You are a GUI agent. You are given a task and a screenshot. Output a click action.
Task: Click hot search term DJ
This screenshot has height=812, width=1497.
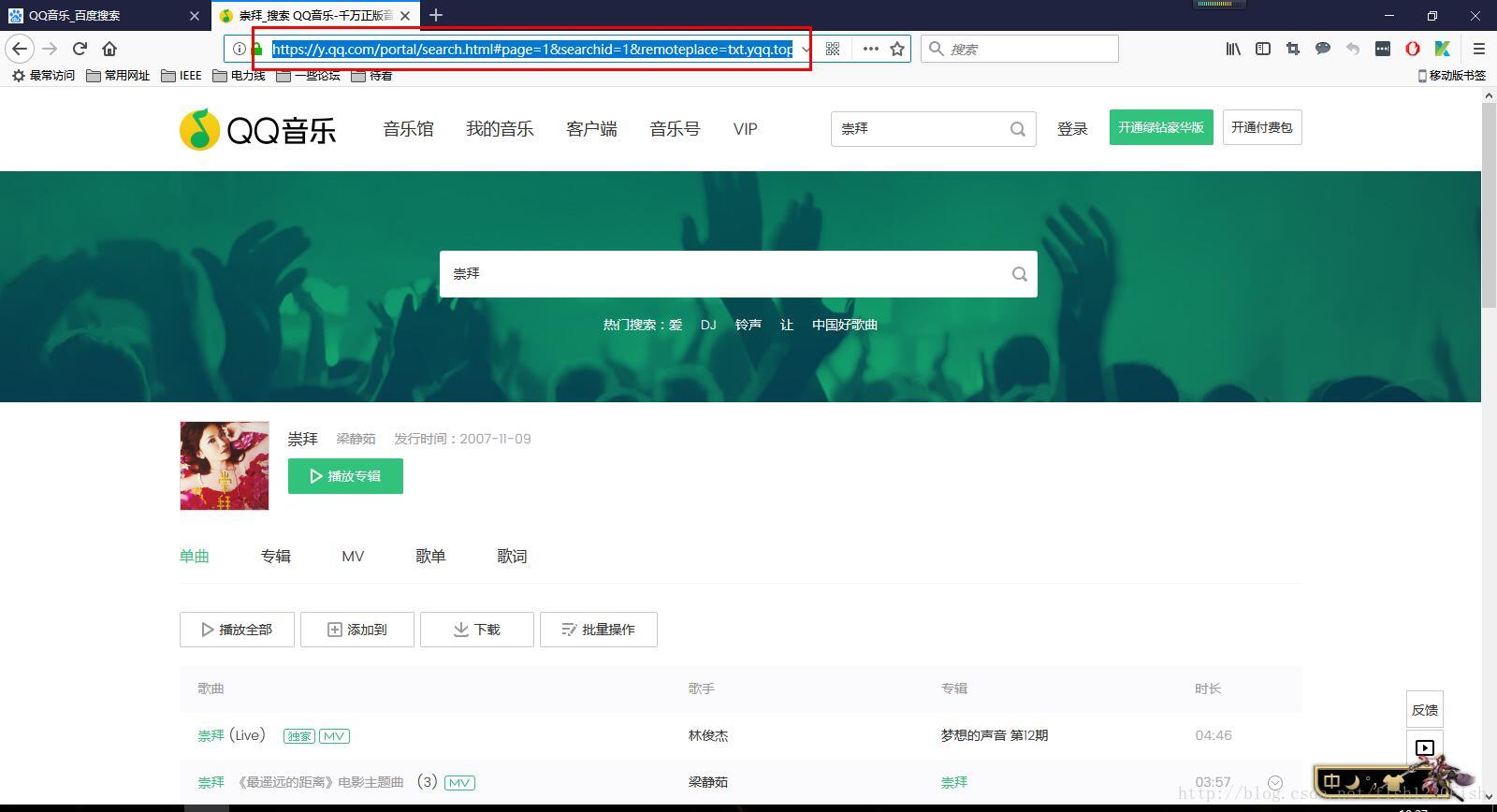coord(708,325)
